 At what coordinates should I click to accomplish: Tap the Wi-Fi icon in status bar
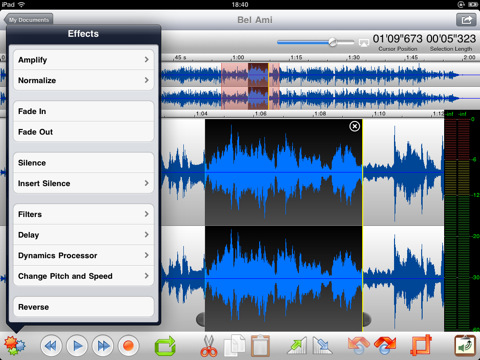tap(22, 4)
